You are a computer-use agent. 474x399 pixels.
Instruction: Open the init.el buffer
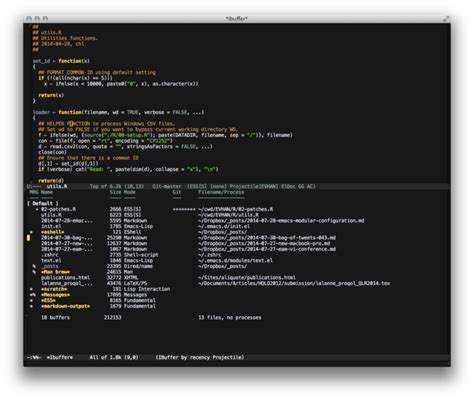51,226
